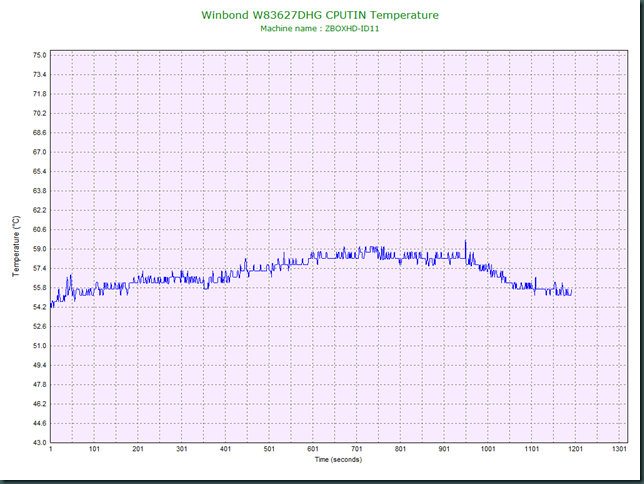Image resolution: width=644 pixels, height=484 pixels.
Task: Click the 65.4 temperature axis tick label
Action: pos(39,171)
